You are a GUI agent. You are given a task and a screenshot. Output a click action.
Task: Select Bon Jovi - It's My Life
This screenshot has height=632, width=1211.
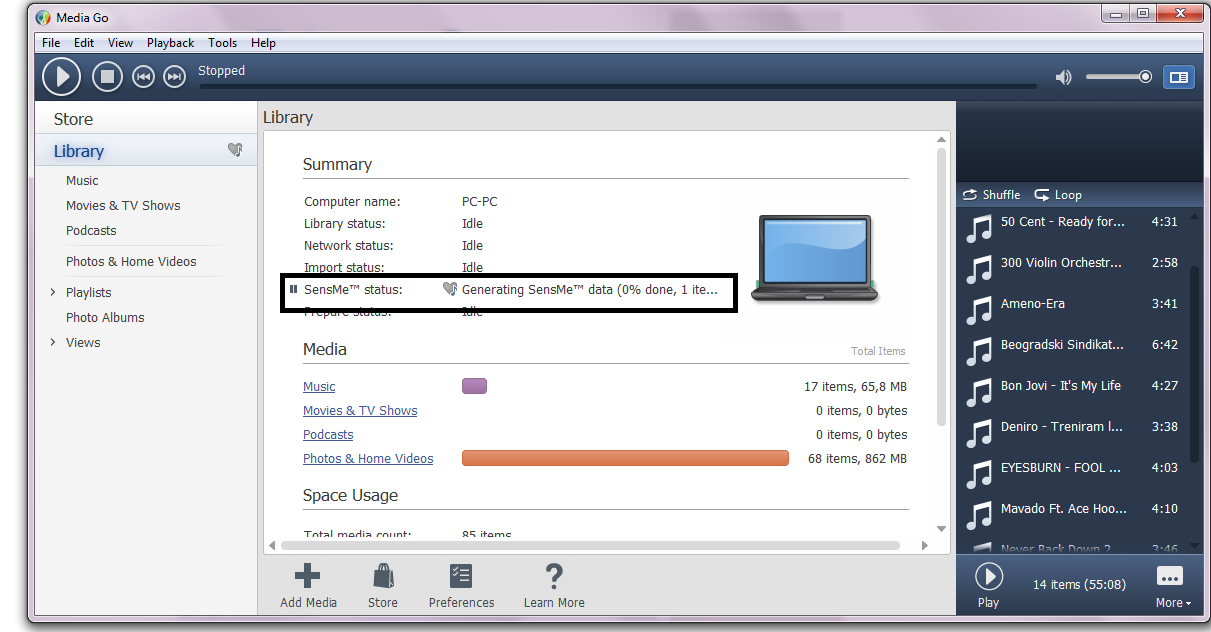1072,393
